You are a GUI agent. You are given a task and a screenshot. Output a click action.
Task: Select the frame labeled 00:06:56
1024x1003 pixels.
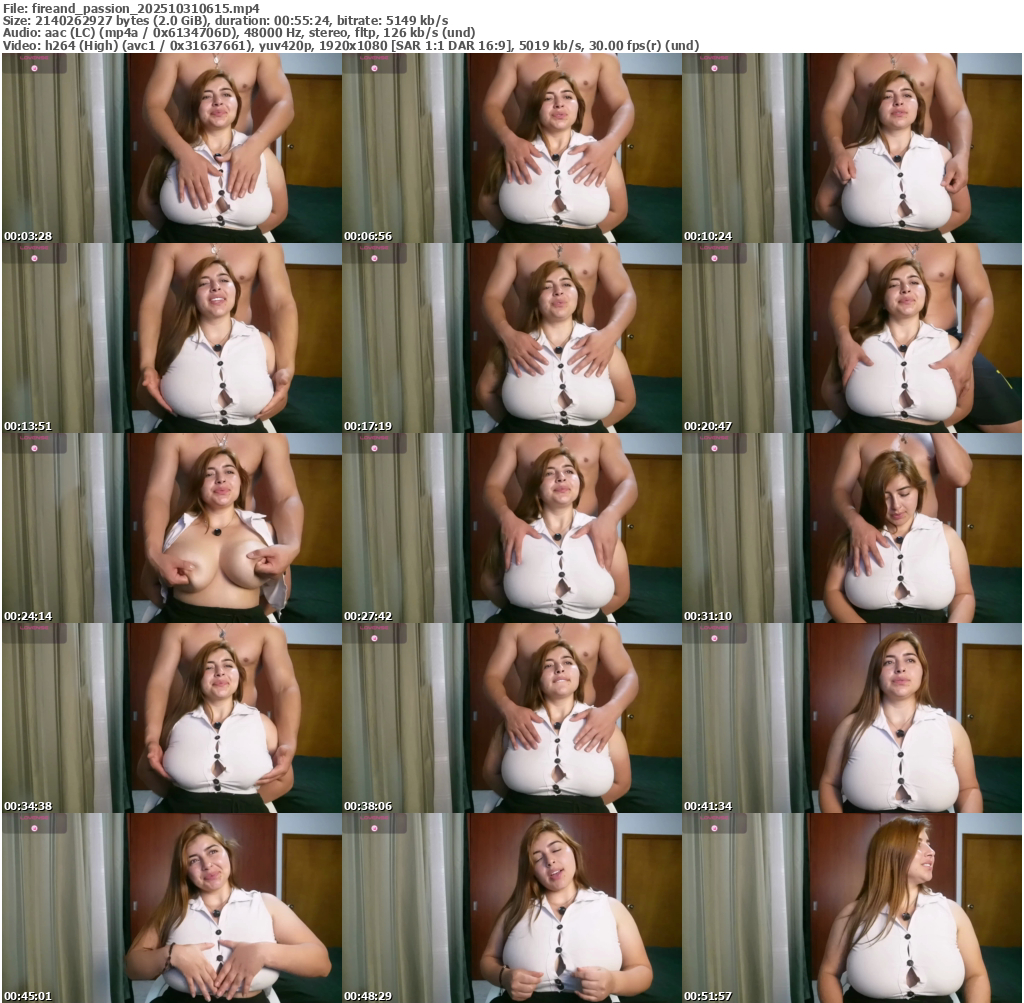(511, 148)
